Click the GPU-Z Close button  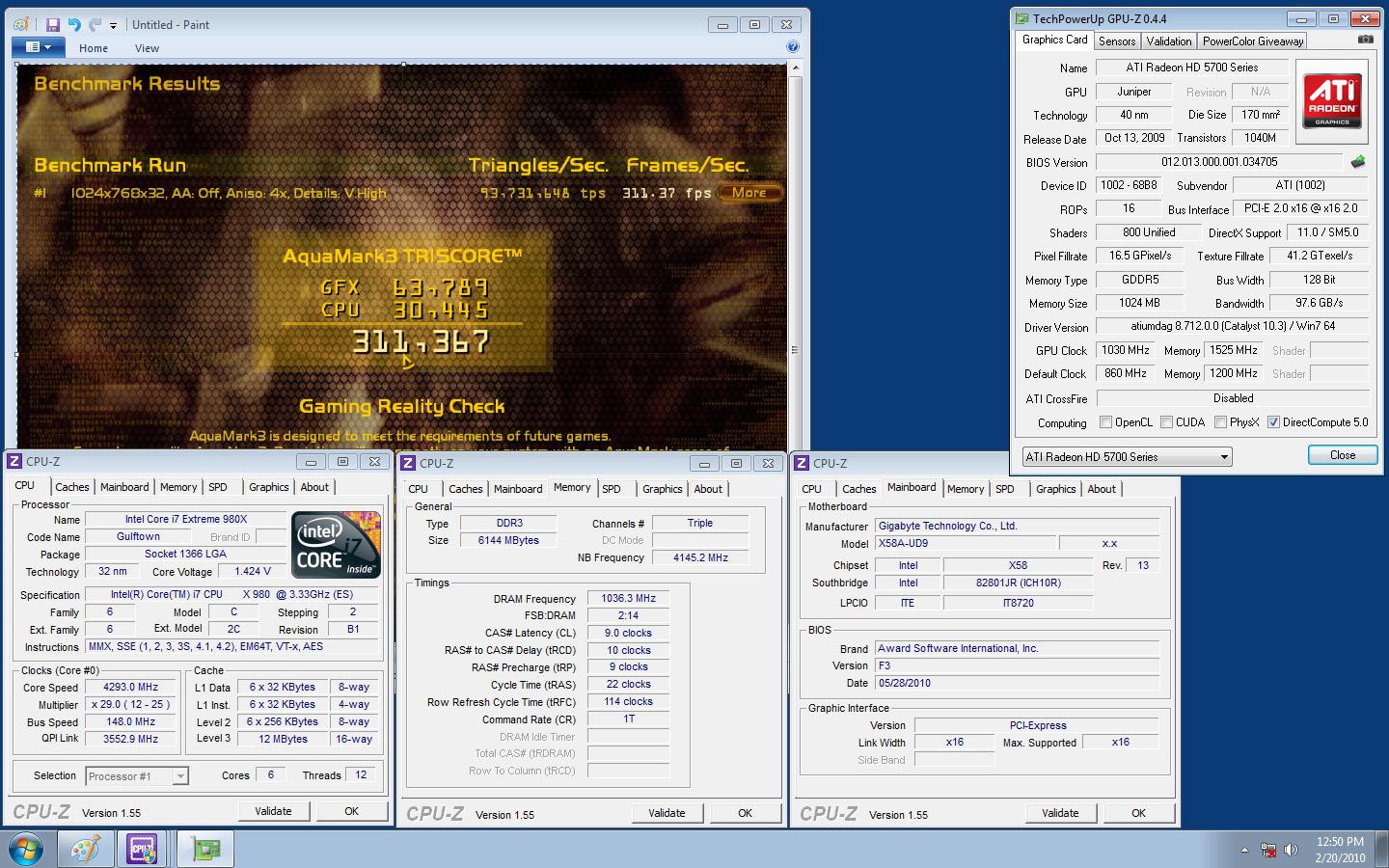click(1342, 455)
